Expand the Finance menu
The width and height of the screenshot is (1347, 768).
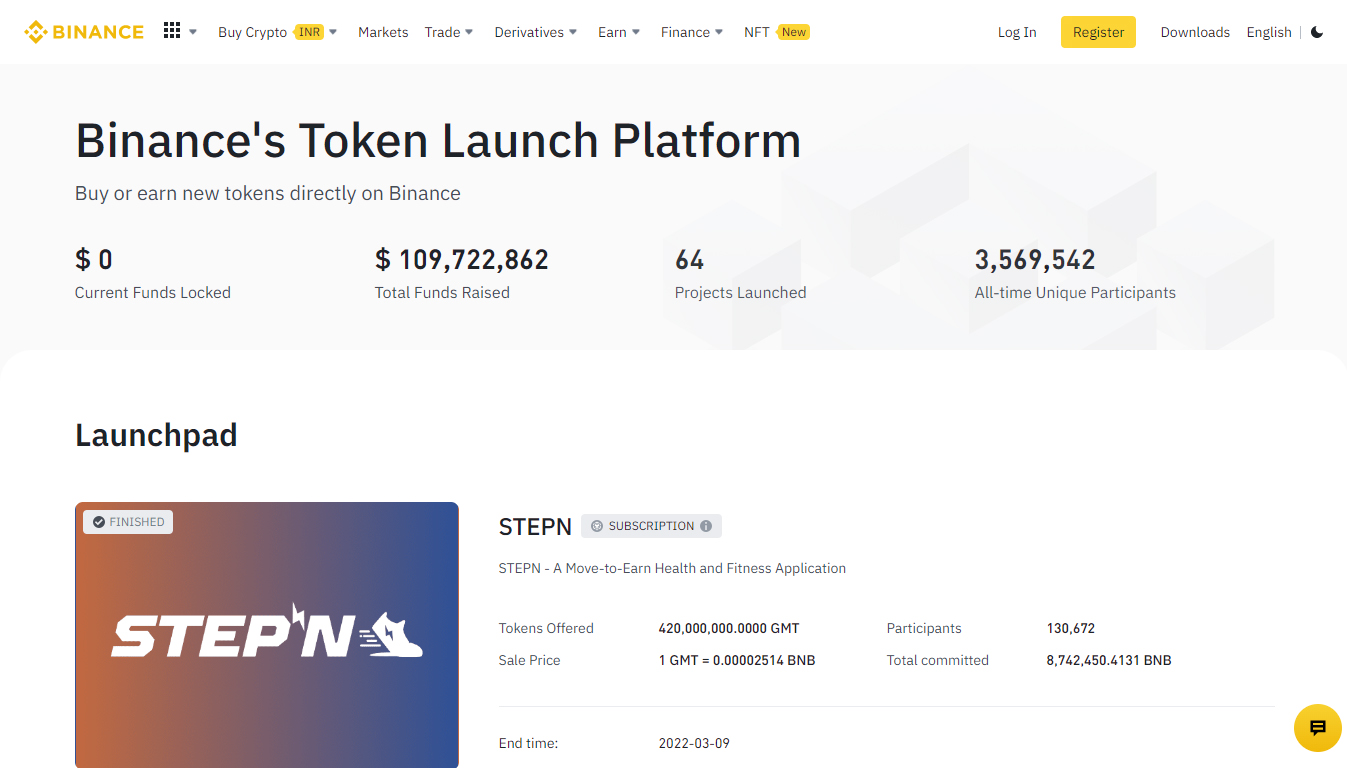pyautogui.click(x=692, y=32)
